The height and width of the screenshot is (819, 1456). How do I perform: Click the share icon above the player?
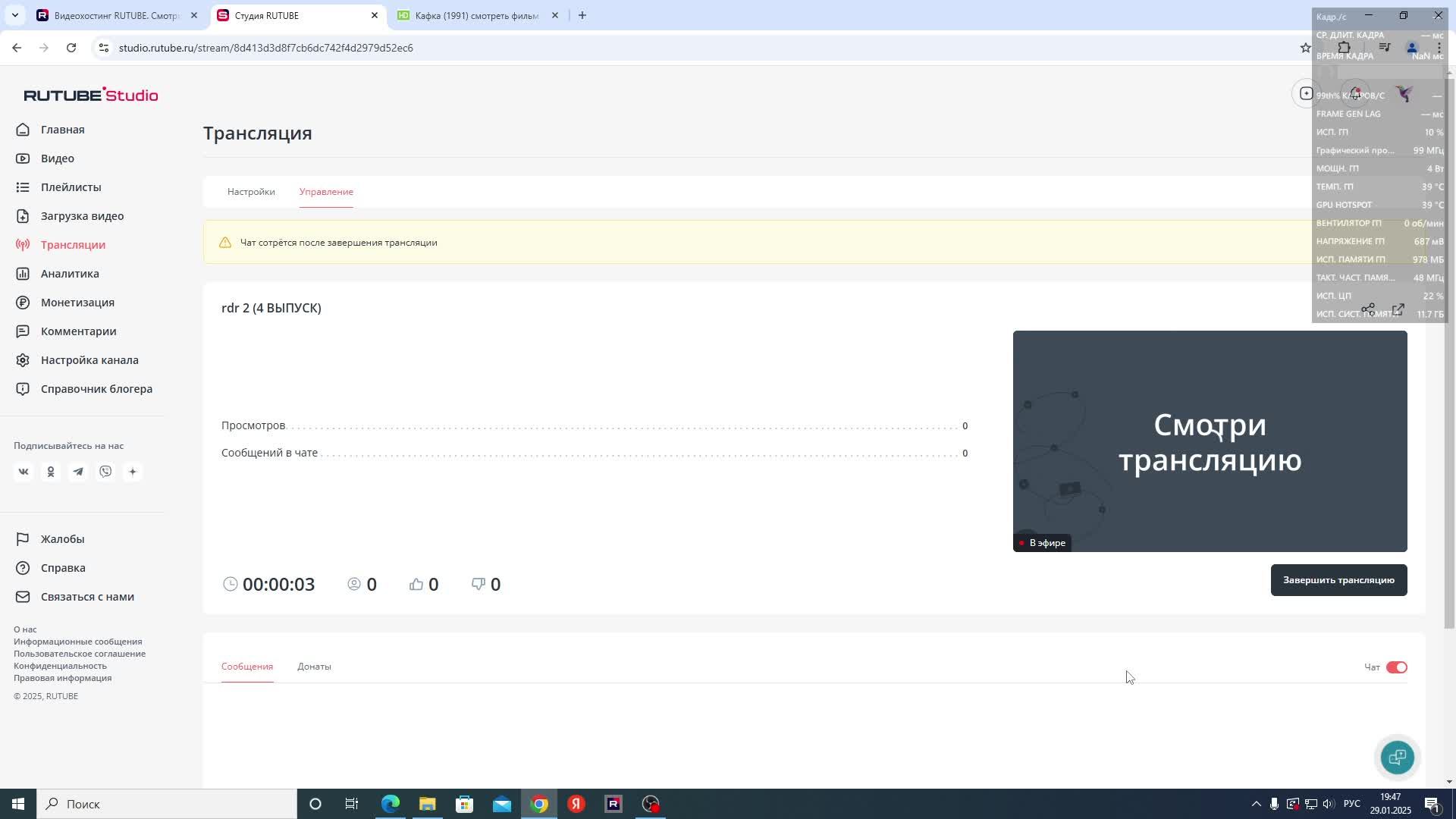1368,309
